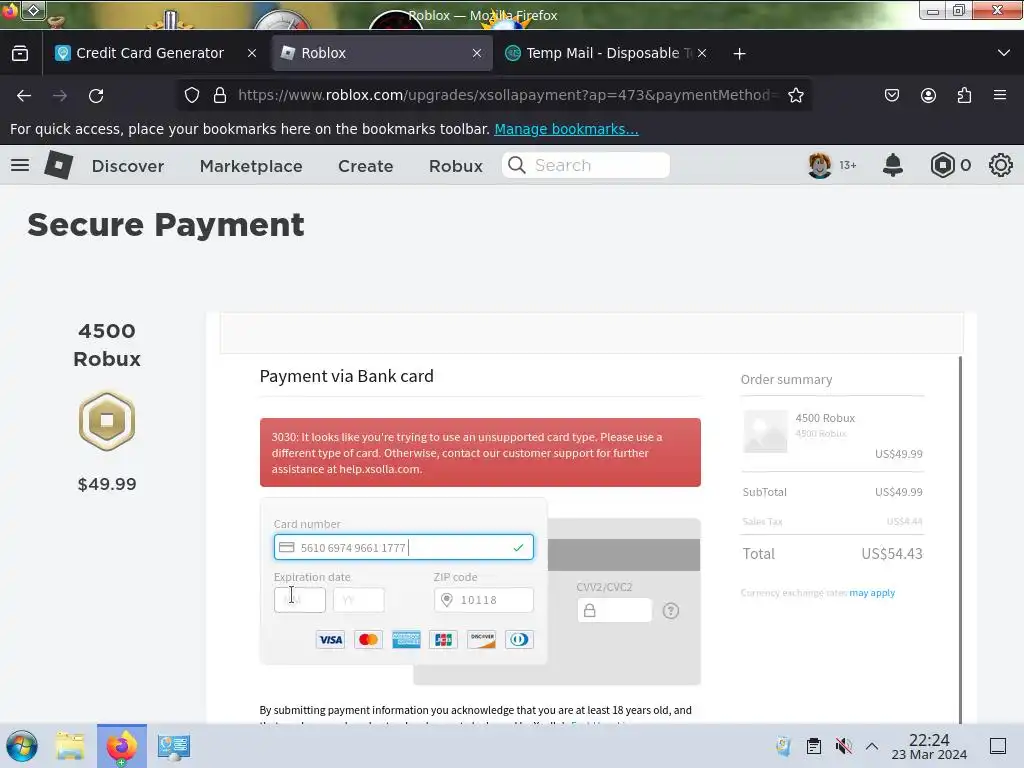Screen dimensions: 1024x768
Task: Click the Diners Club logo
Action: (519, 639)
